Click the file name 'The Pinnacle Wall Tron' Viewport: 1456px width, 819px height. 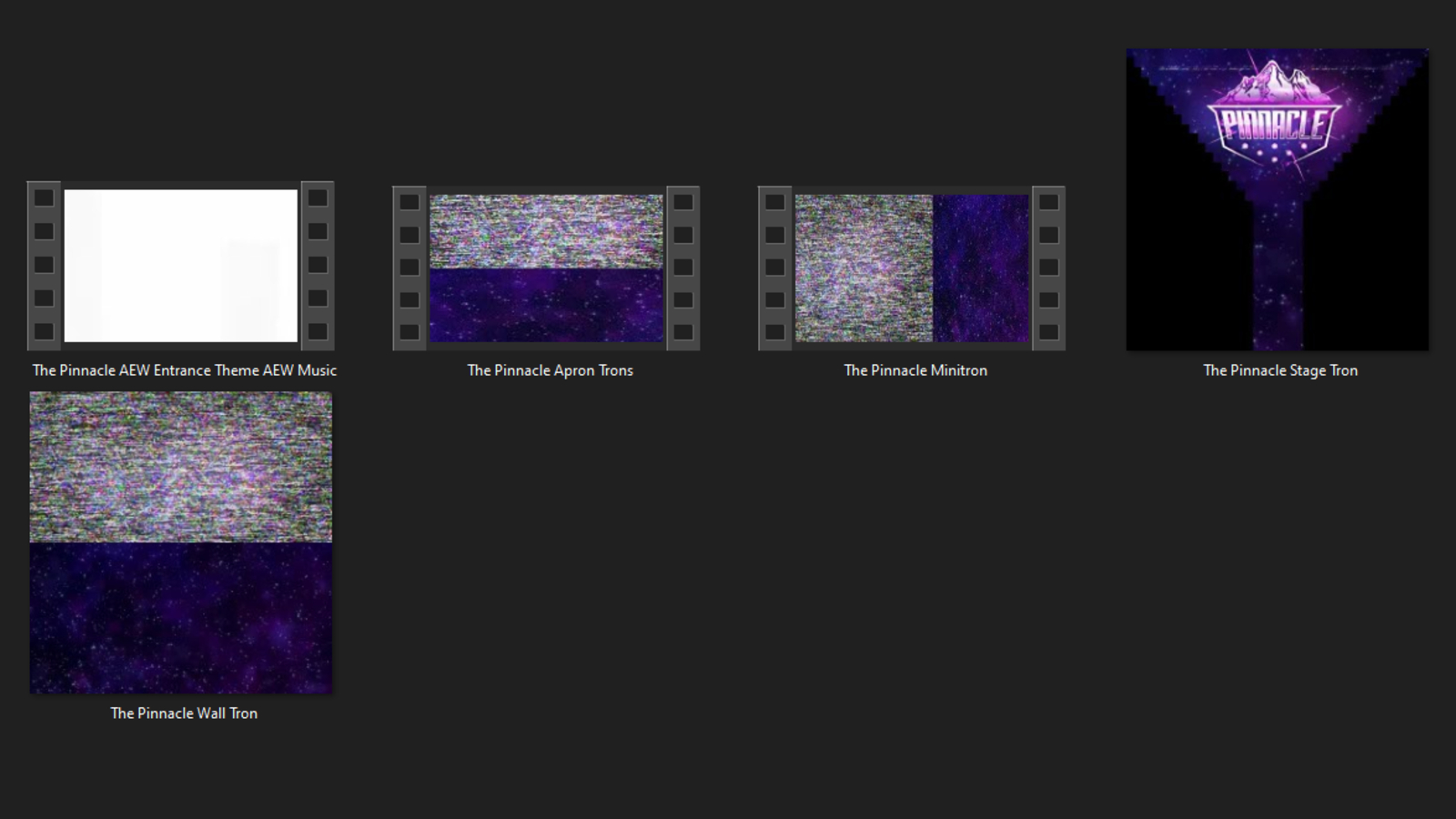(184, 713)
